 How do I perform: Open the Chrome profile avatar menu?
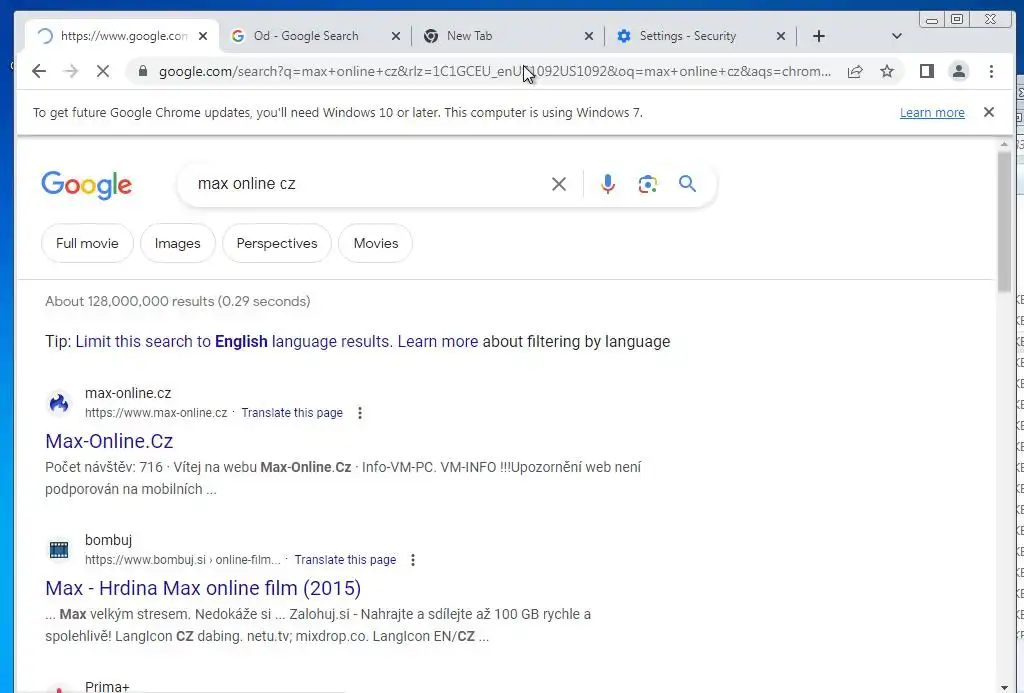point(959,71)
